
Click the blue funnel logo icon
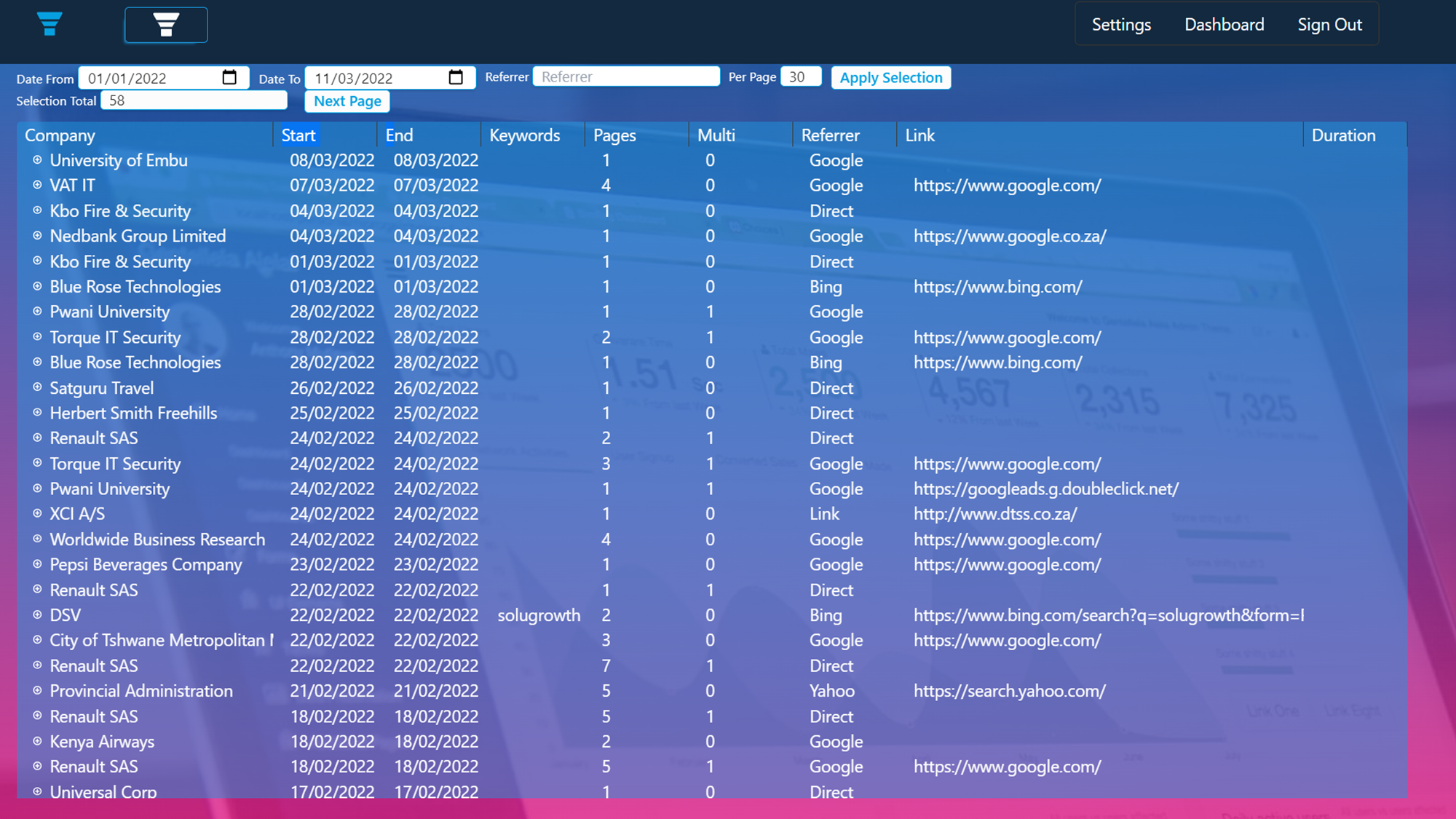(x=50, y=24)
